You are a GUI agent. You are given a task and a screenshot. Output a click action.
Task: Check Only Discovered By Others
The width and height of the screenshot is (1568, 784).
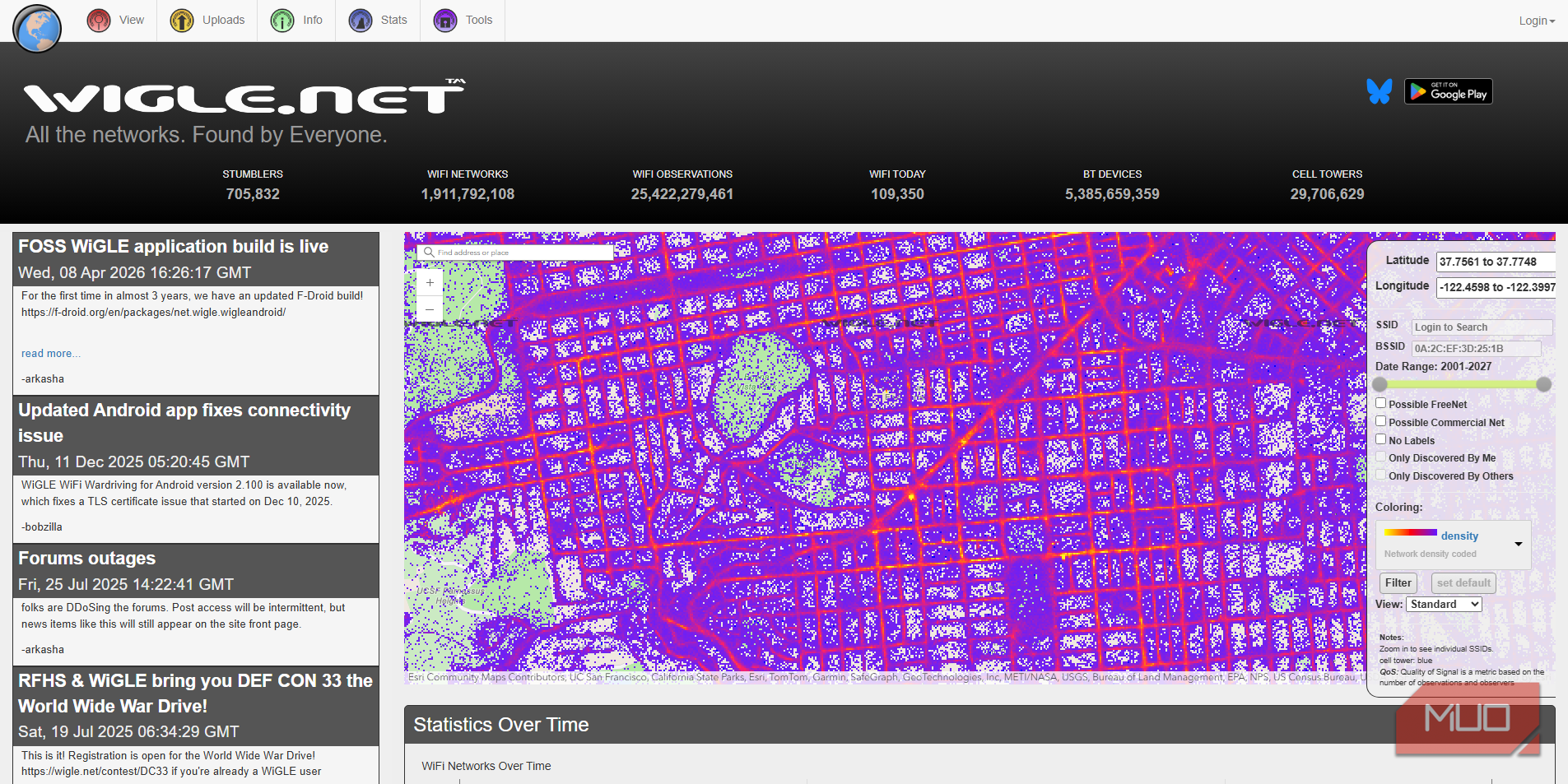click(x=1381, y=475)
